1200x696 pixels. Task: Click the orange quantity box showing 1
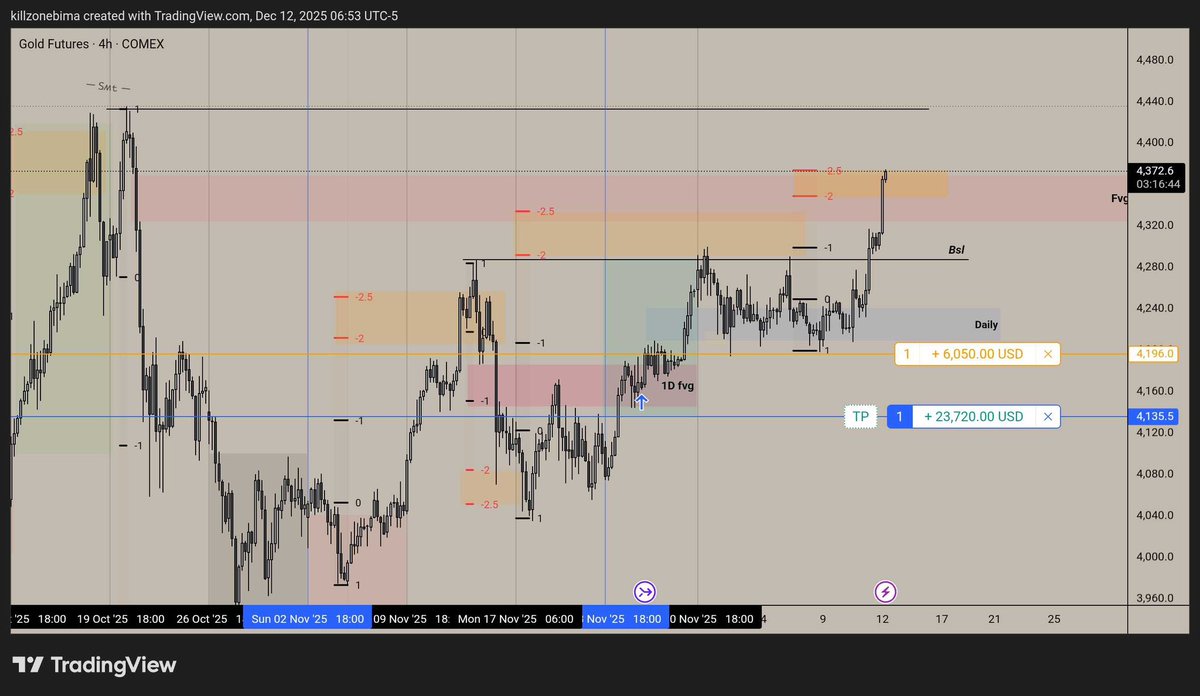point(907,354)
